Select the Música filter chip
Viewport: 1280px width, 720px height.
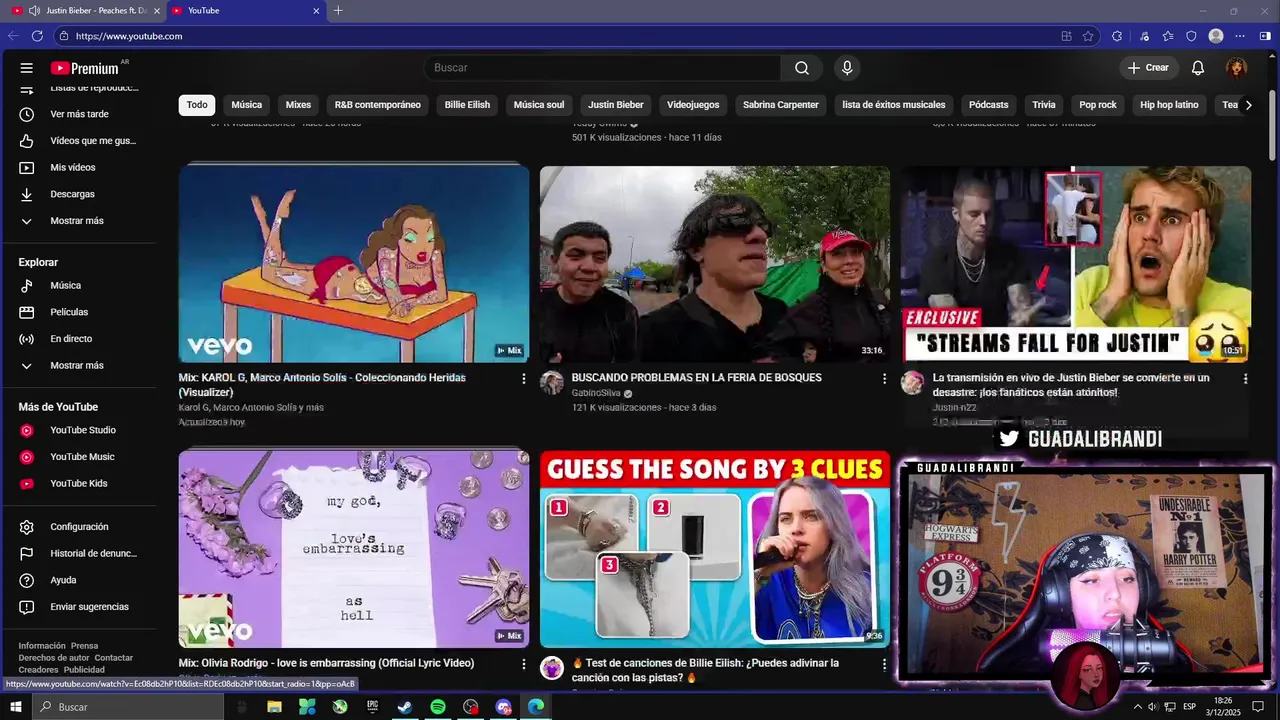pyautogui.click(x=247, y=105)
